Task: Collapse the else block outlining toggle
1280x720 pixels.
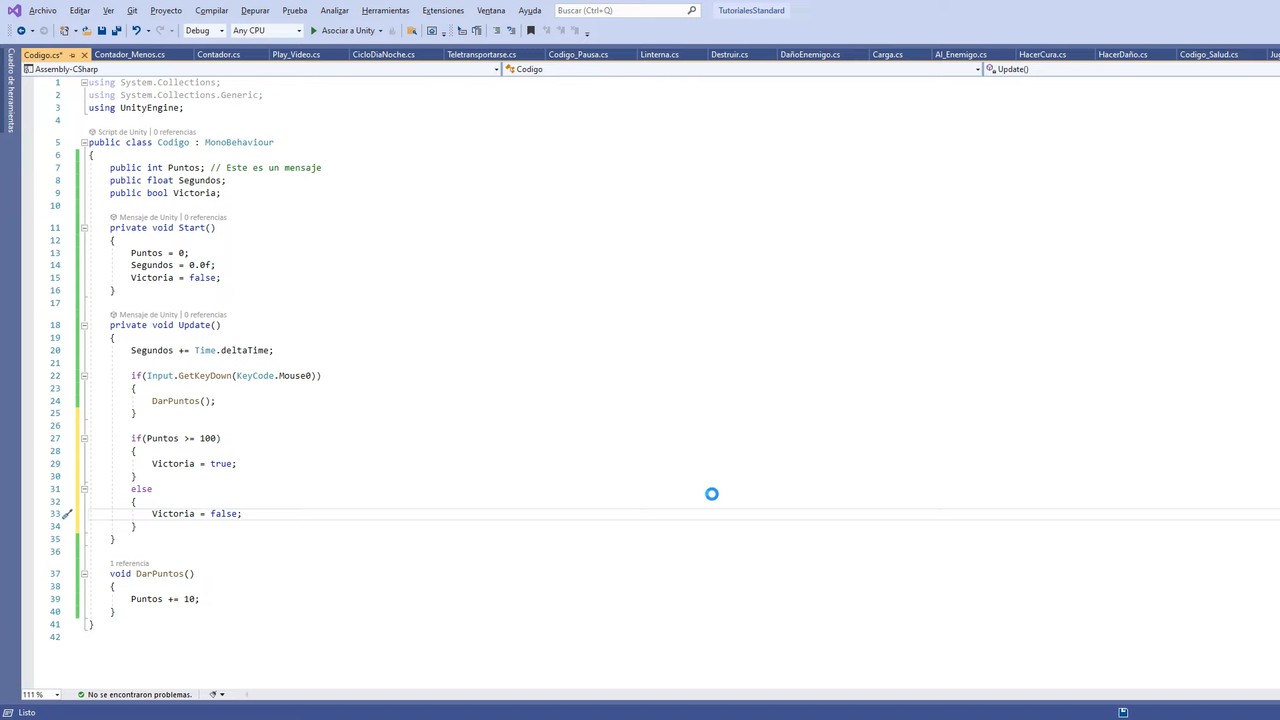Action: (84, 489)
